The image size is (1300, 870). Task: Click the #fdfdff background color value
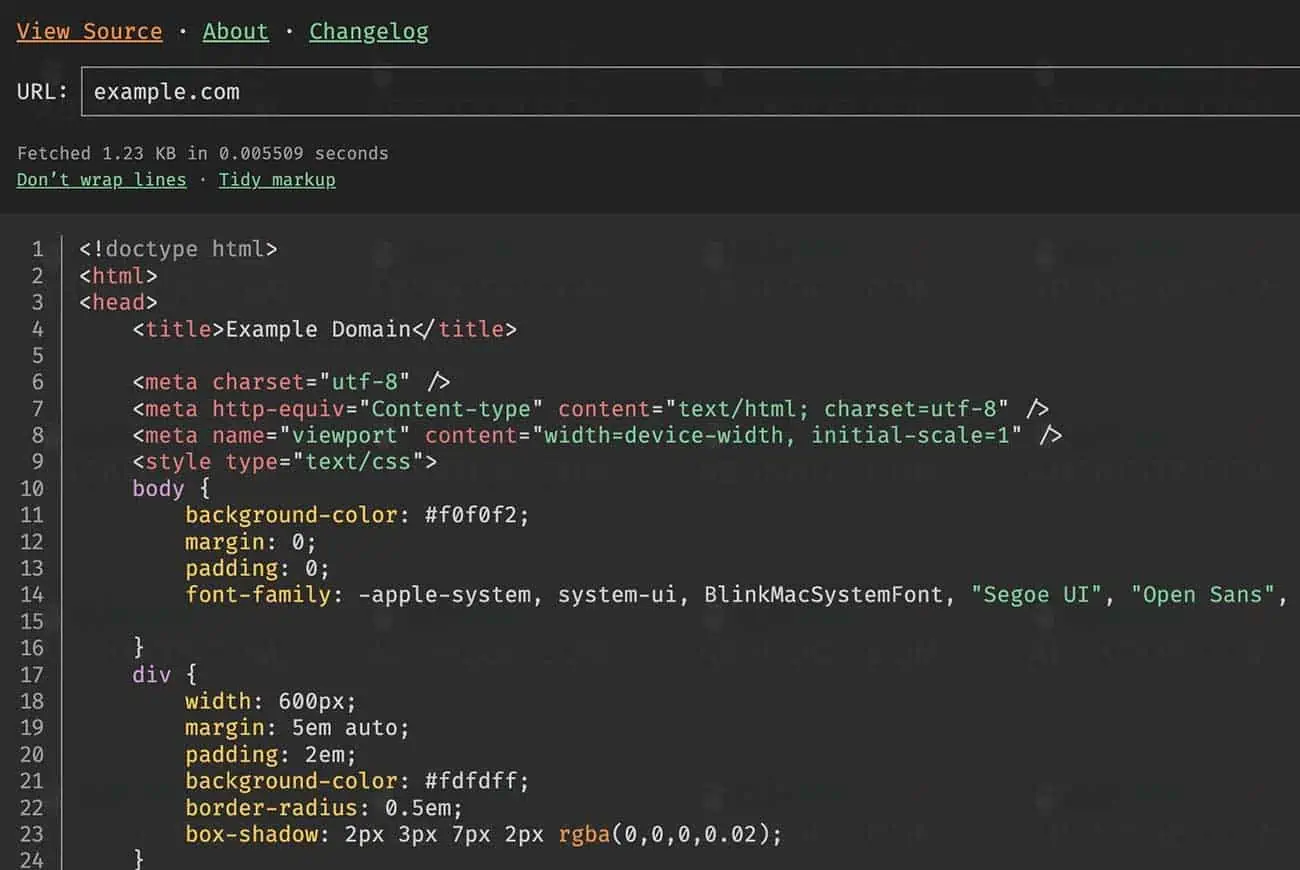pyautogui.click(x=476, y=780)
